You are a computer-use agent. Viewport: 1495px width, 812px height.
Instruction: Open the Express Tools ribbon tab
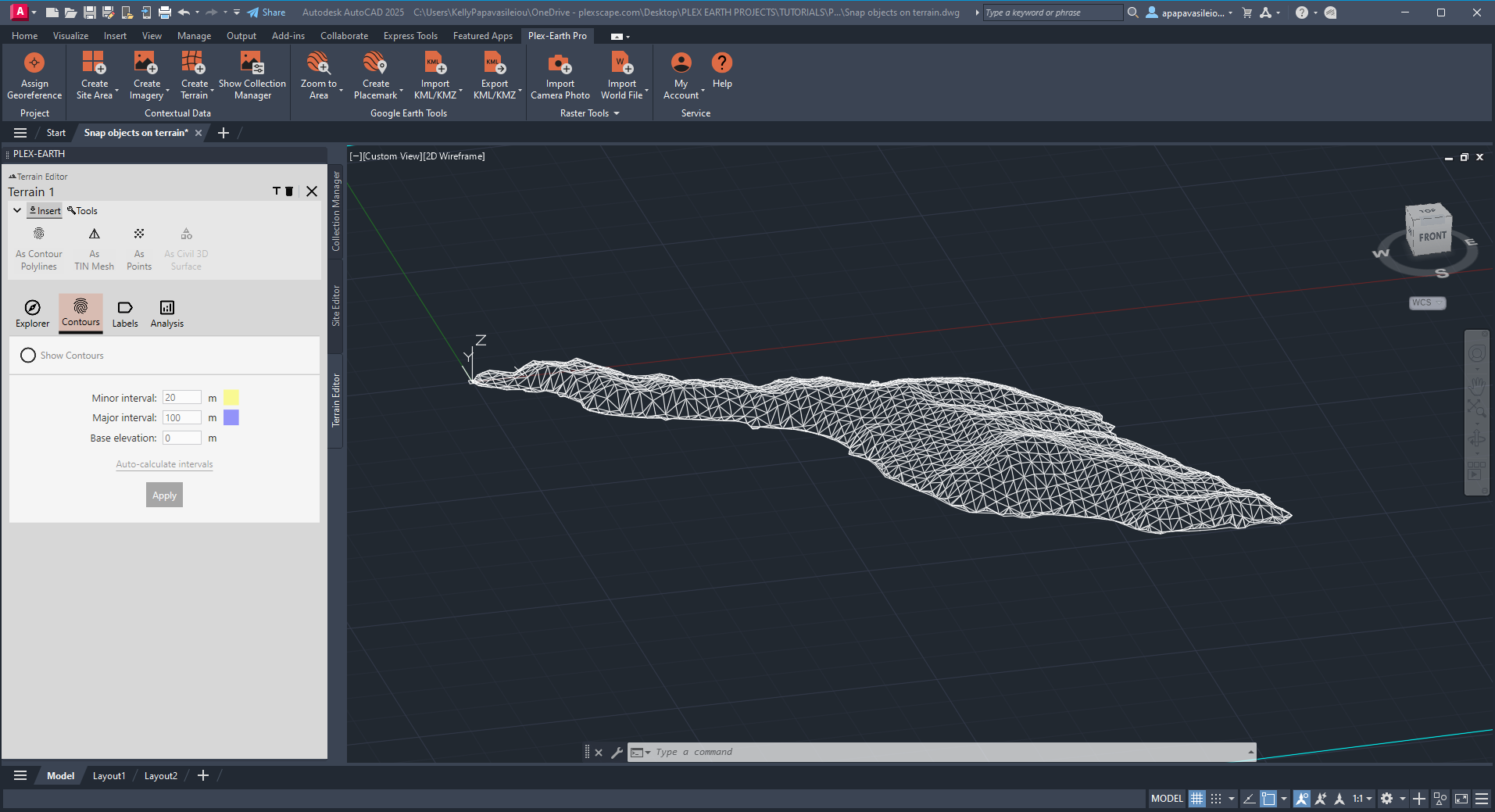[410, 36]
